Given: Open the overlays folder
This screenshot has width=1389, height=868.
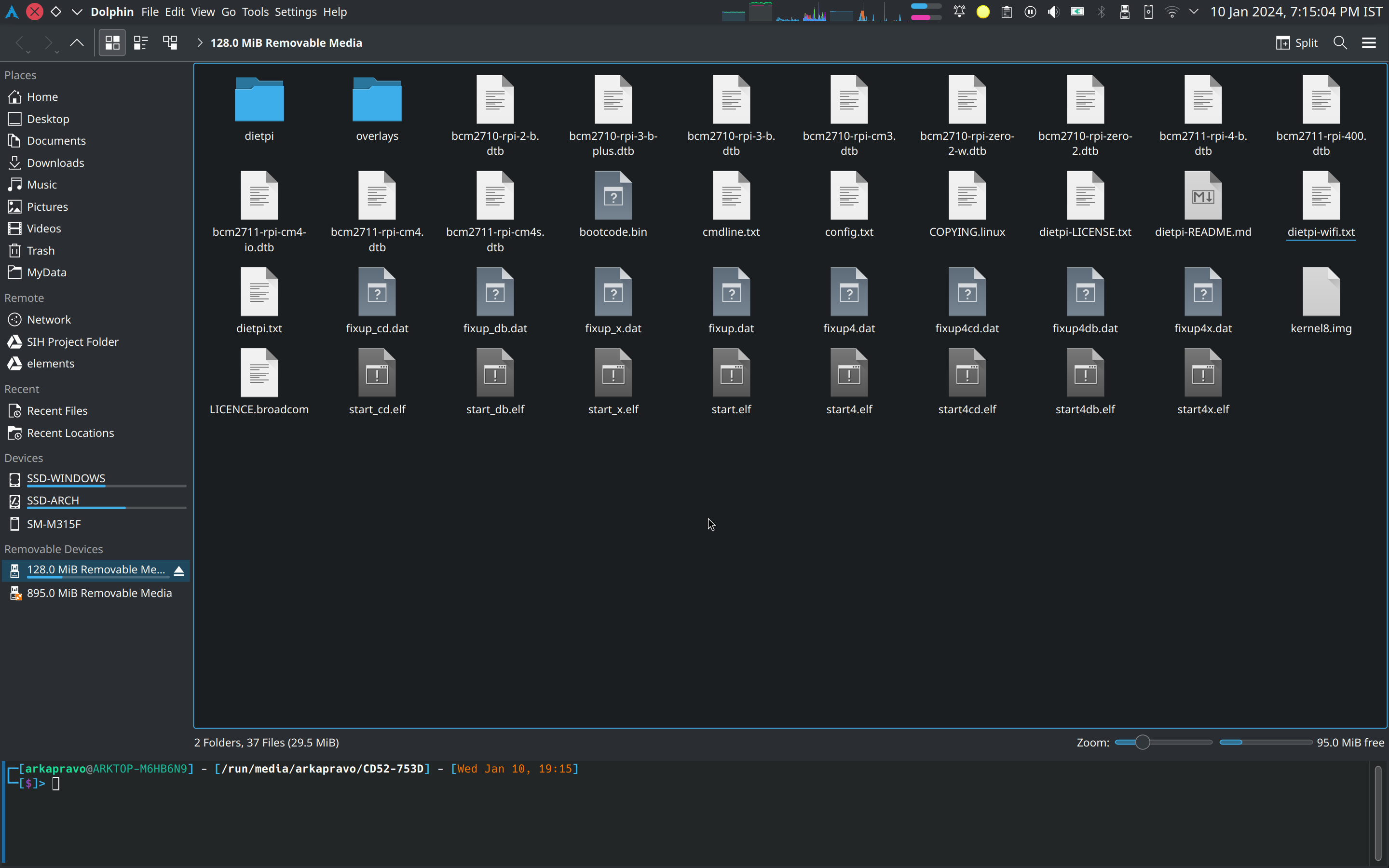Looking at the screenshot, I should click(x=377, y=100).
